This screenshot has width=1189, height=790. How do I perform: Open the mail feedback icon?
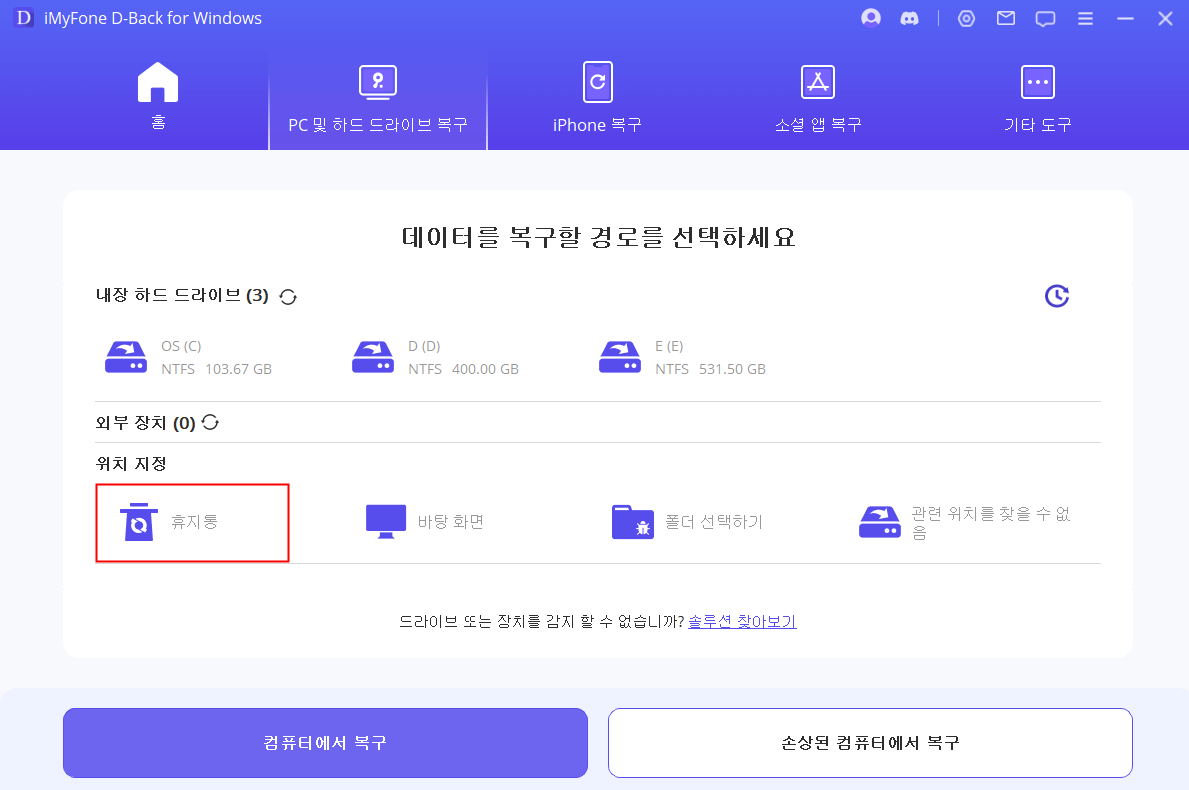click(x=1005, y=18)
